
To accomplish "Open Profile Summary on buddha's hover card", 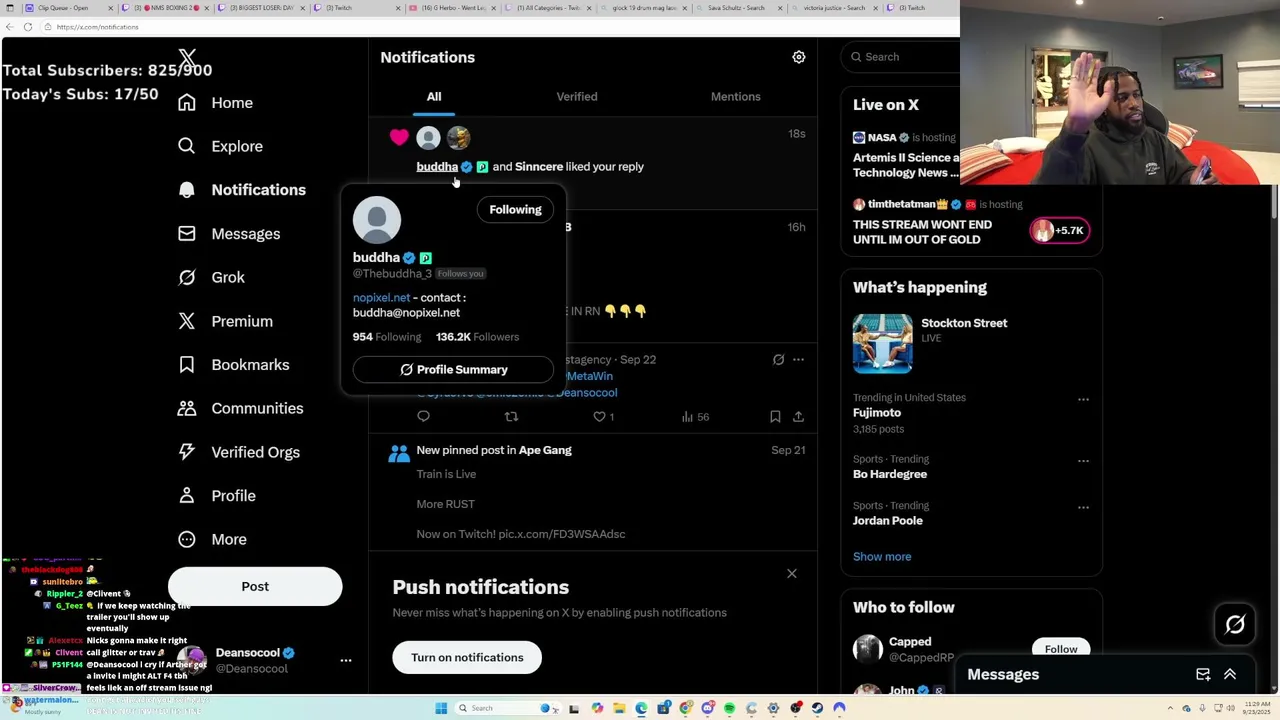I will (x=453, y=370).
